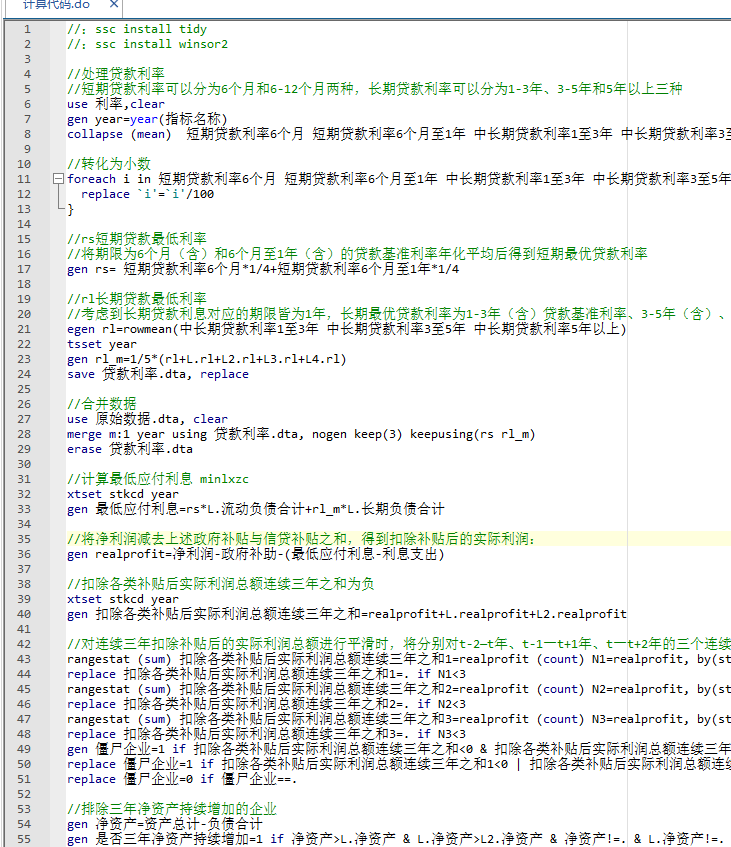731x847 pixels.
Task: Click the 'gen rs=' formula line
Action: [x=263, y=269]
